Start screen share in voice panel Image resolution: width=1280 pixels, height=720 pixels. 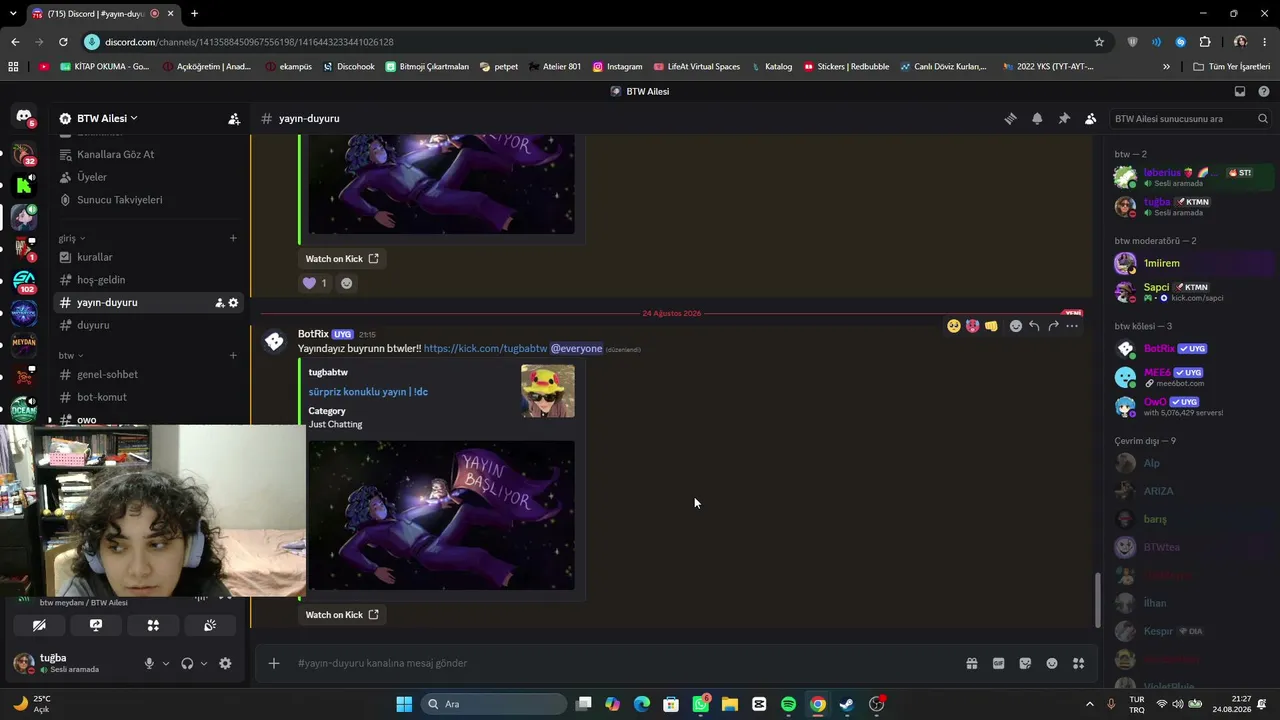pos(96,625)
